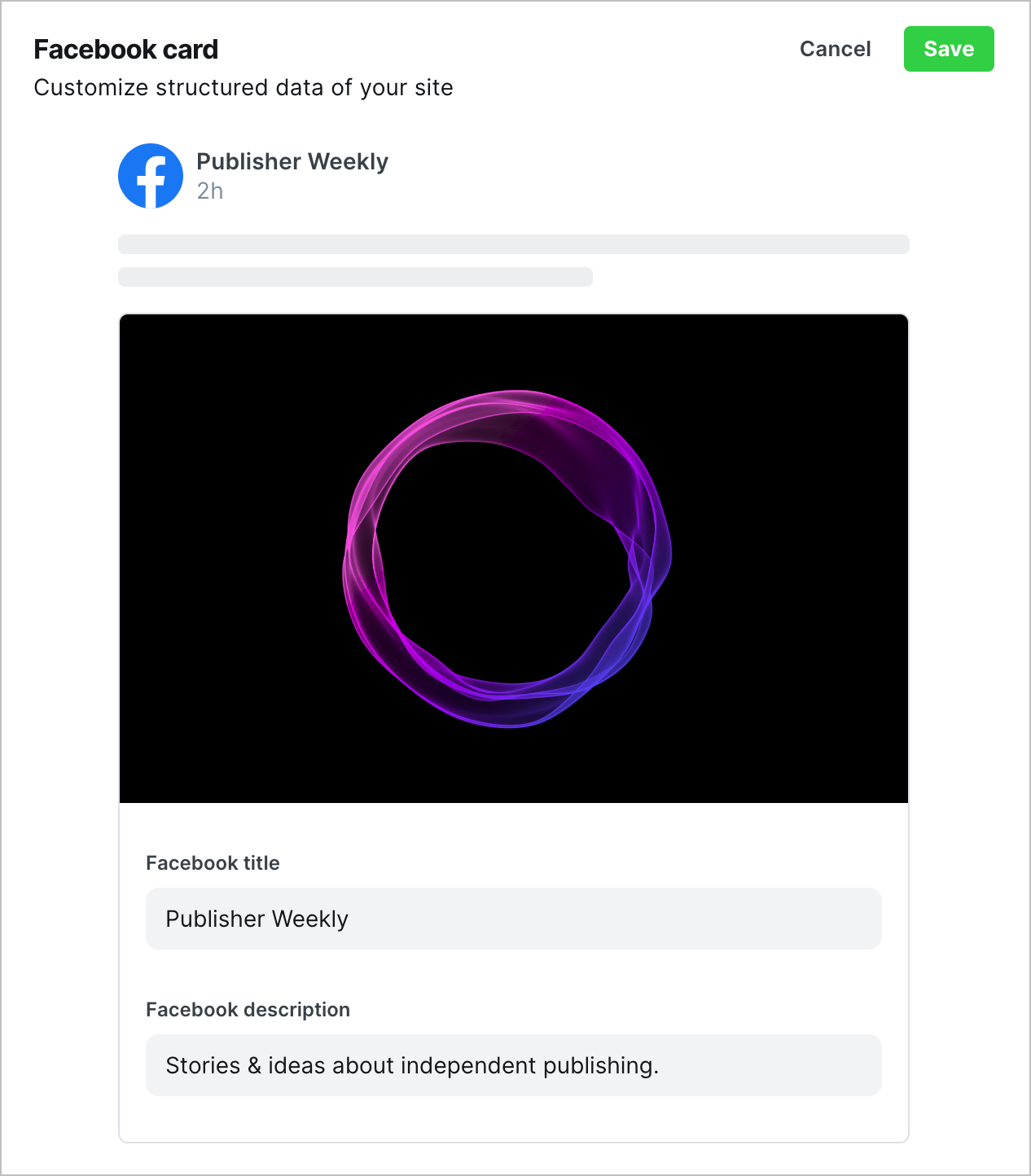The width and height of the screenshot is (1031, 1176).
Task: Click the Publisher Weekly page name
Action: 292,161
